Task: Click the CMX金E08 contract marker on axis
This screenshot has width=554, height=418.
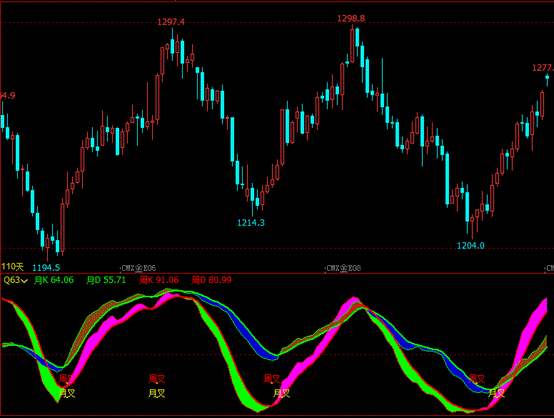Action: (x=343, y=268)
